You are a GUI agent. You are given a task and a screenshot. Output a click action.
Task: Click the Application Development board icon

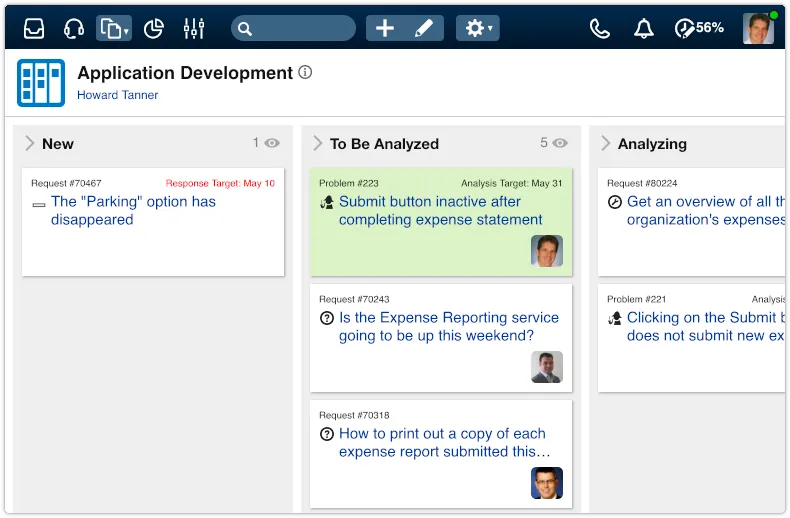(41, 83)
